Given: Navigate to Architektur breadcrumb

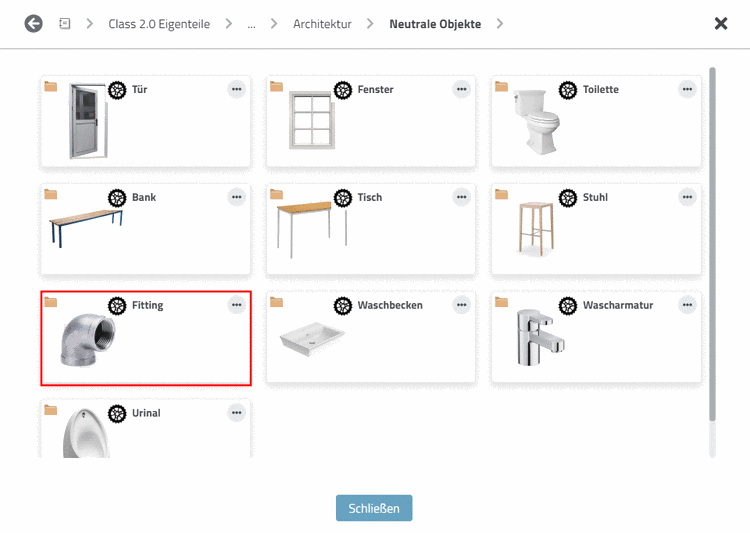Looking at the screenshot, I should tap(322, 24).
